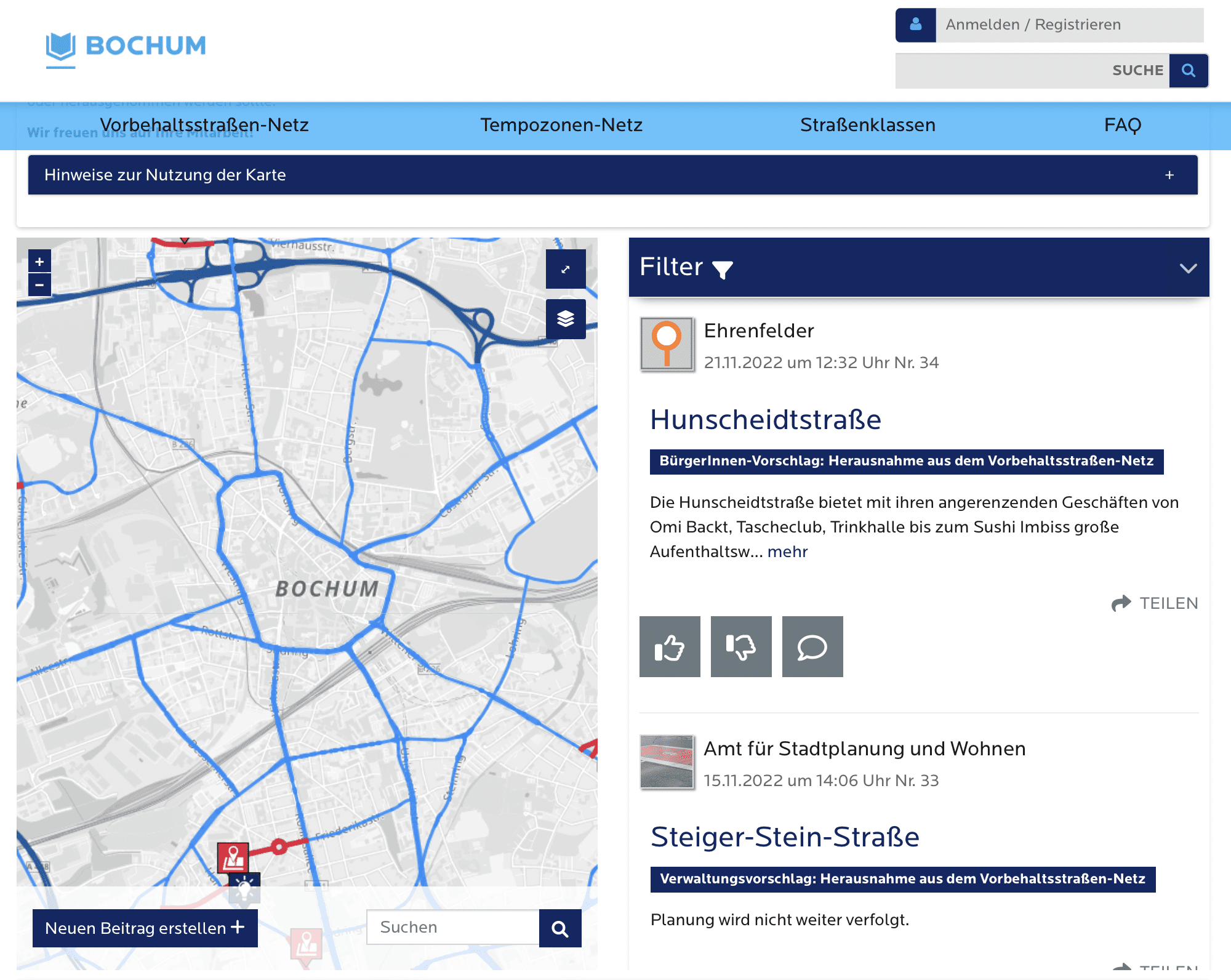1231x980 pixels.
Task: Zoom in on the map
Action: click(x=39, y=262)
